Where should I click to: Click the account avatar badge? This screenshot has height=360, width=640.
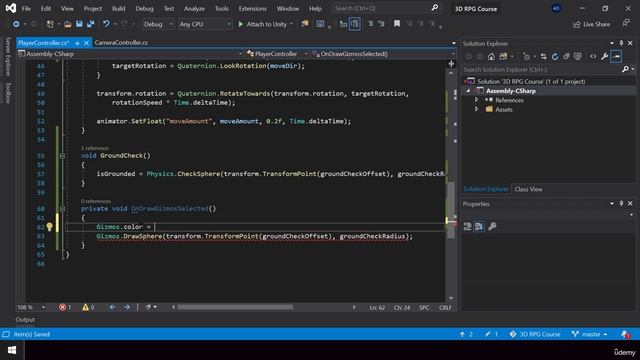click(556, 8)
